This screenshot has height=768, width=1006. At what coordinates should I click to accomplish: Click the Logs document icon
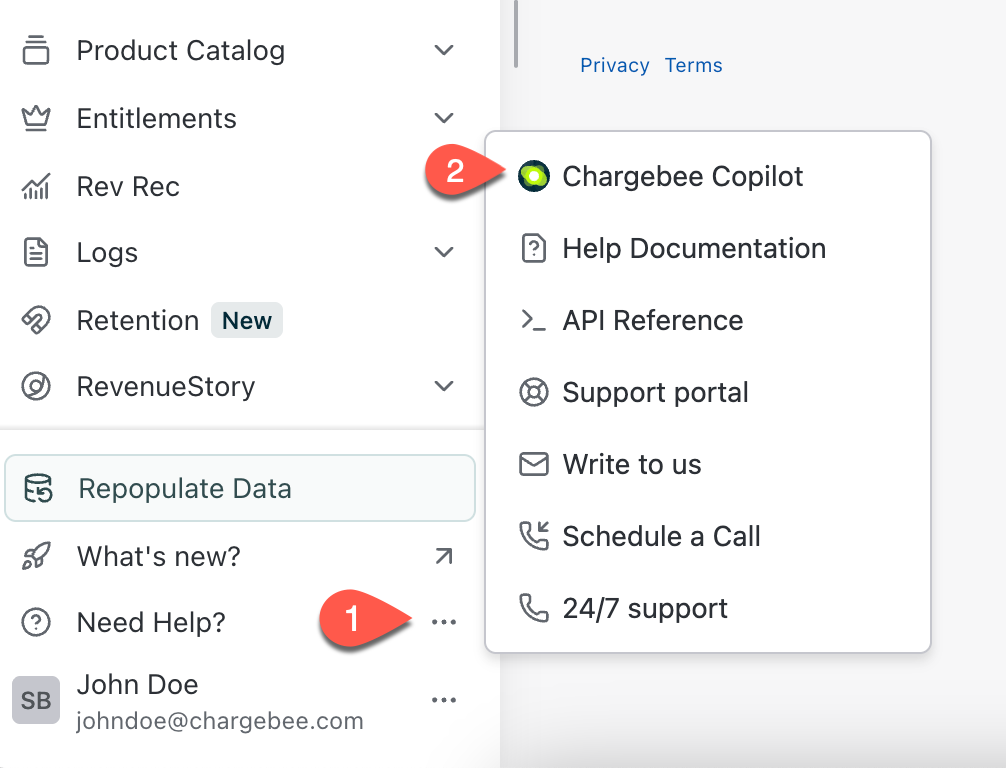(x=36, y=252)
